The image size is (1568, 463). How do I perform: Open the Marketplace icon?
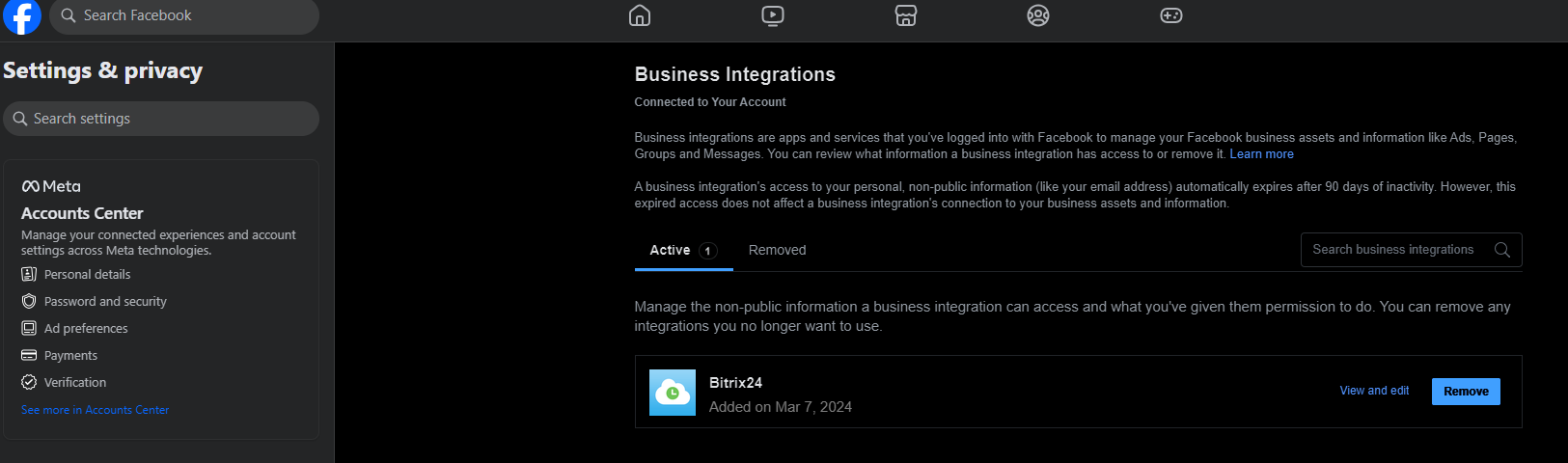coord(906,15)
